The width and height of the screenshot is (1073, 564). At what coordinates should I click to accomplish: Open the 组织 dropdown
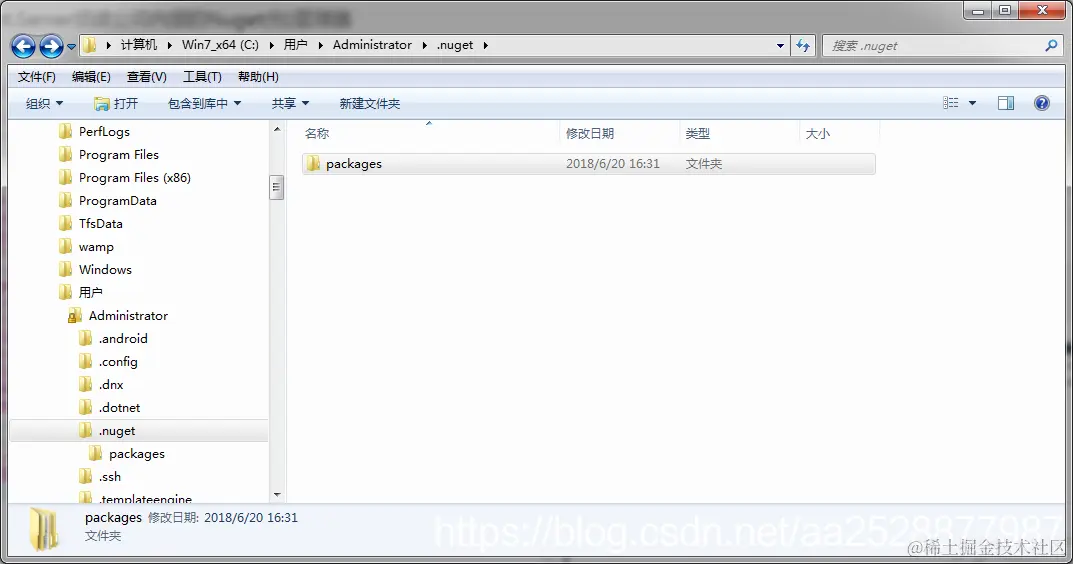click(44, 103)
